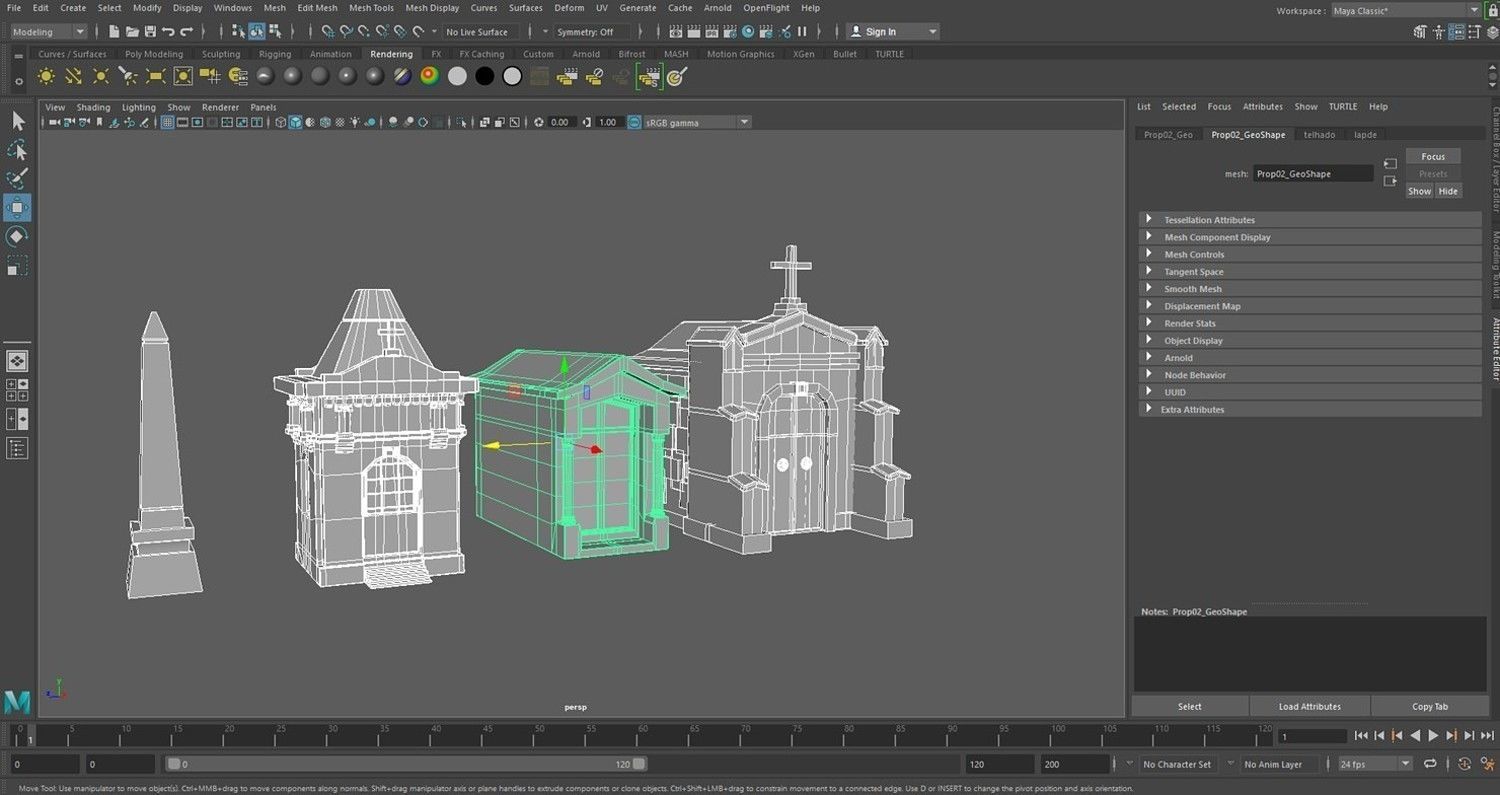The width and height of the screenshot is (1500, 795).
Task: Open the 24 fps frame rate dropdown
Action: [1376, 764]
